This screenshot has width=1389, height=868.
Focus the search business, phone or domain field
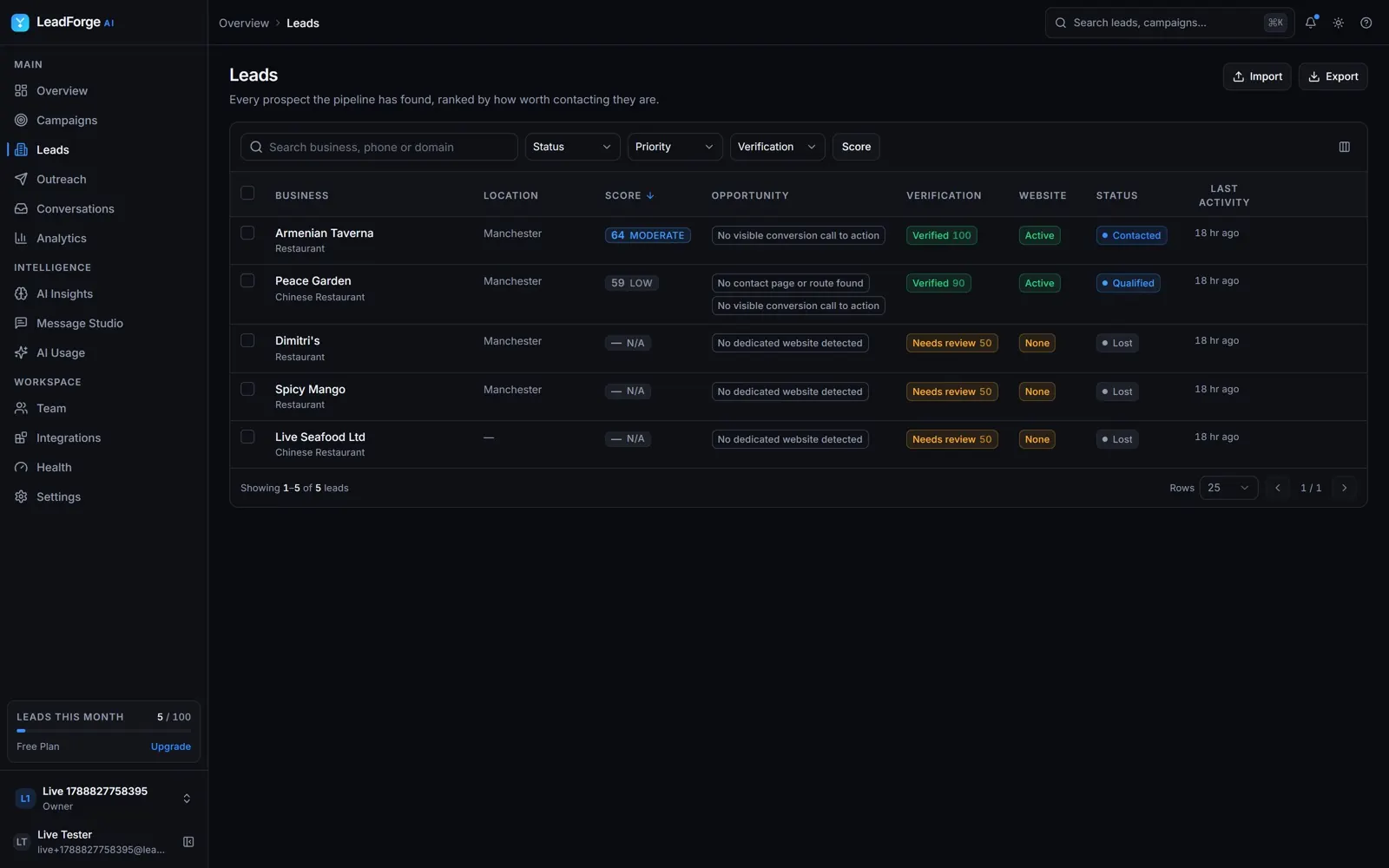pyautogui.click(x=379, y=147)
